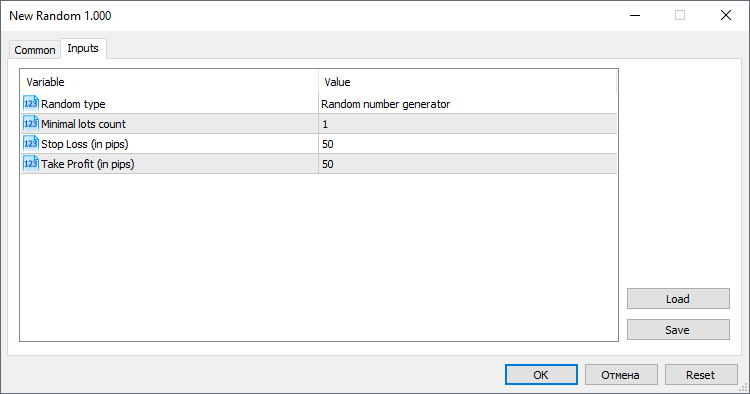Select the Stop Loss (in pips) label

point(85,144)
